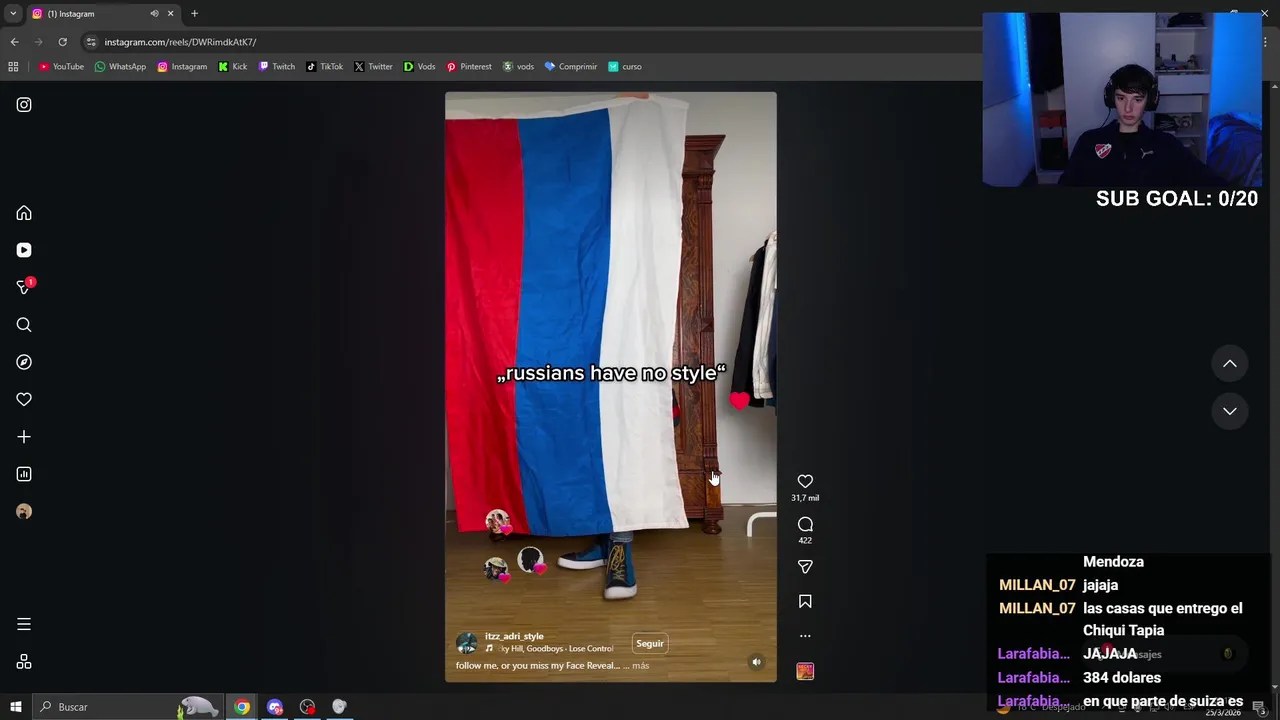
Task: Open the Pinterest bookmark
Action: 469,67
